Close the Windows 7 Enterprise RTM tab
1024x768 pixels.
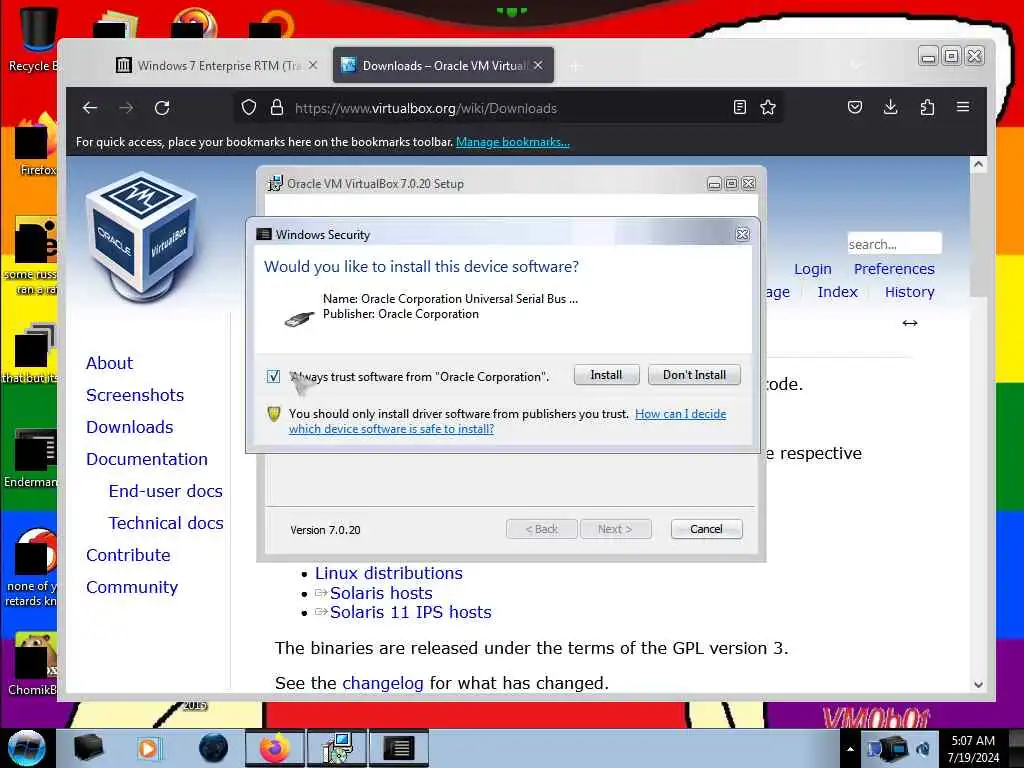click(313, 65)
